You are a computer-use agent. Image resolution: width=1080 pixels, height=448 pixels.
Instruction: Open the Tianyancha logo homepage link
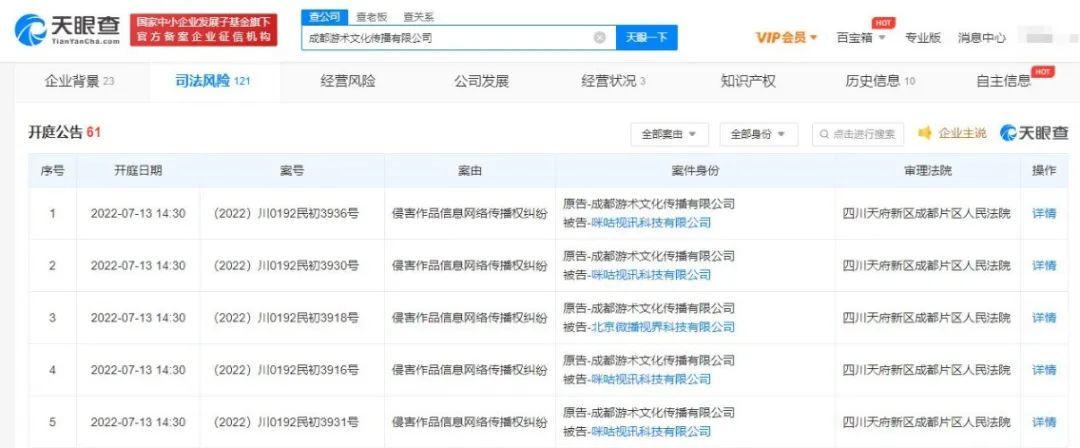click(68, 30)
